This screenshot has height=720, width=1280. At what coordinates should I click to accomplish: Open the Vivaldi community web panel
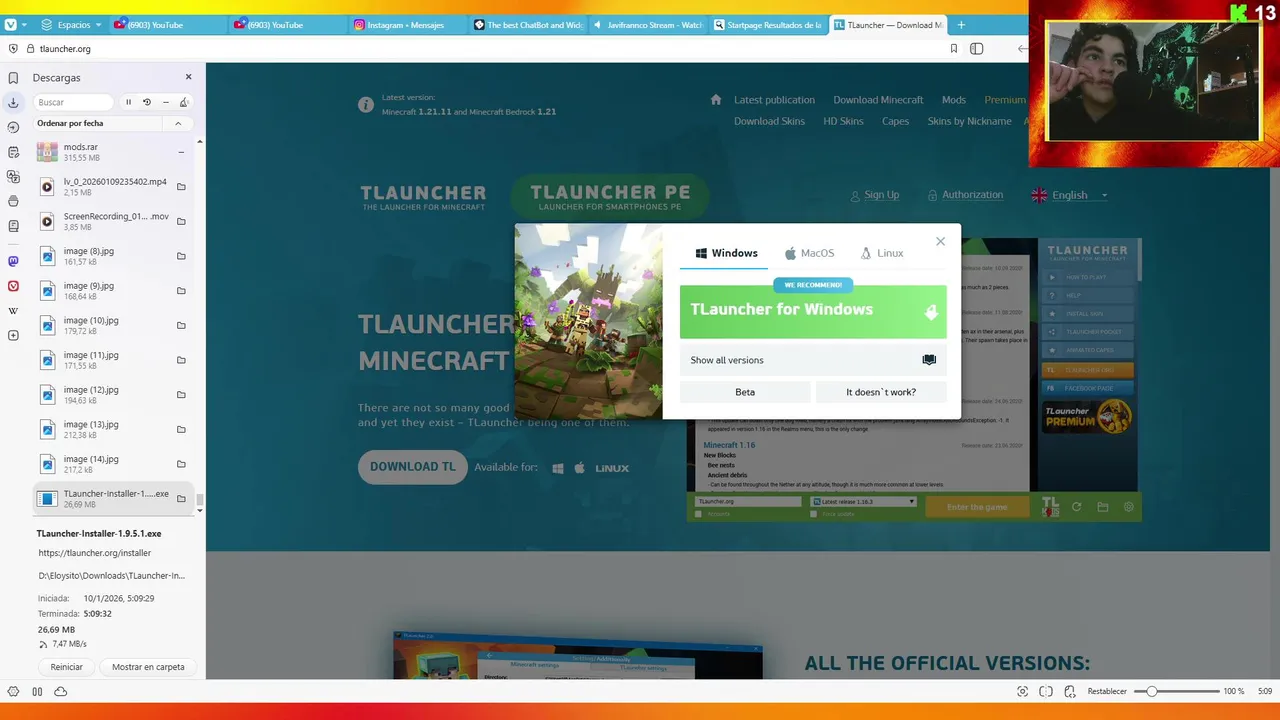(13, 286)
